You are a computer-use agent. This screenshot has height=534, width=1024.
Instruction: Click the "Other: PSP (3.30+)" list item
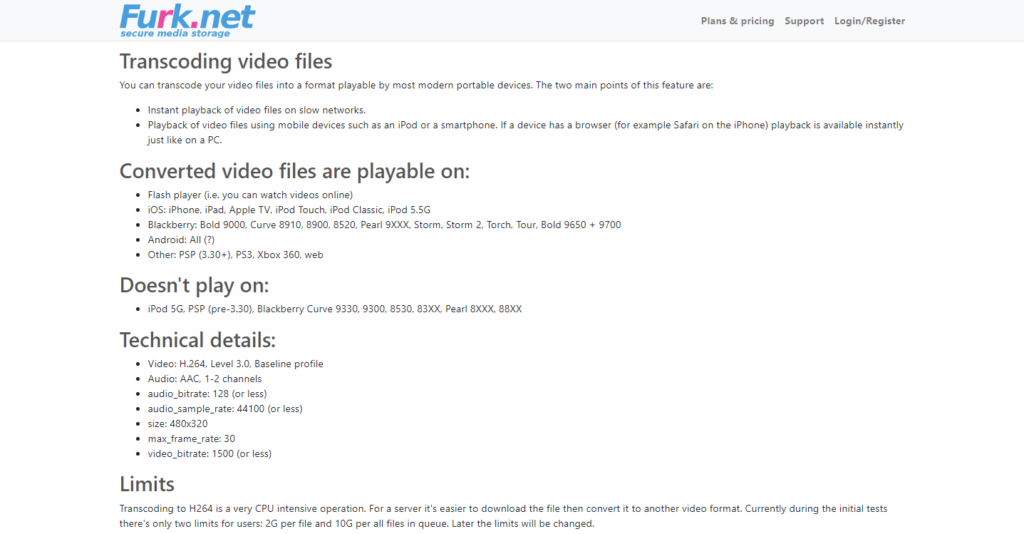coord(235,255)
